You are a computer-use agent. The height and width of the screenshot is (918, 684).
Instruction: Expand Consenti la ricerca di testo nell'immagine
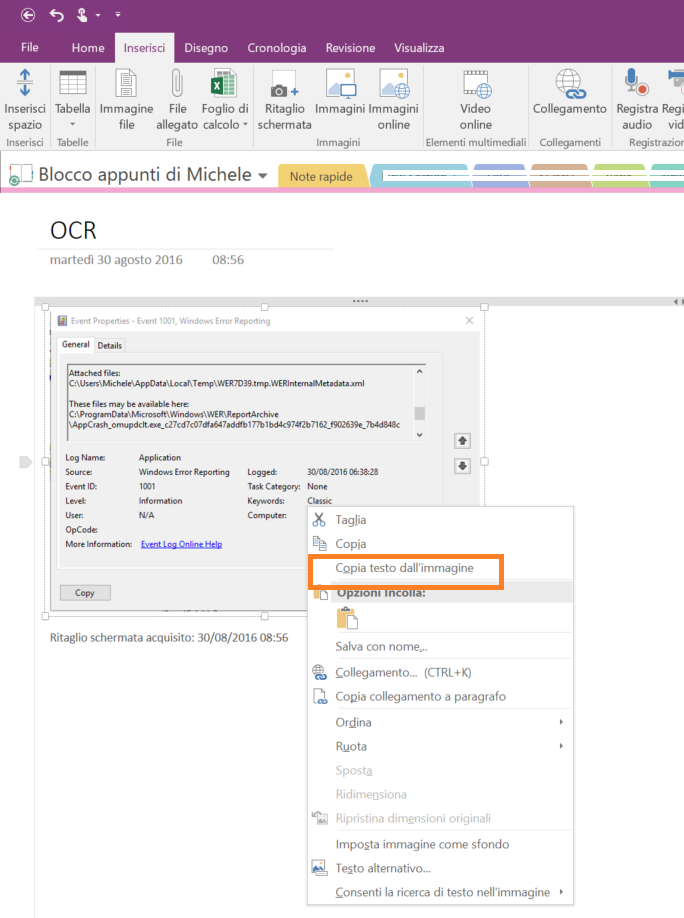pos(440,892)
